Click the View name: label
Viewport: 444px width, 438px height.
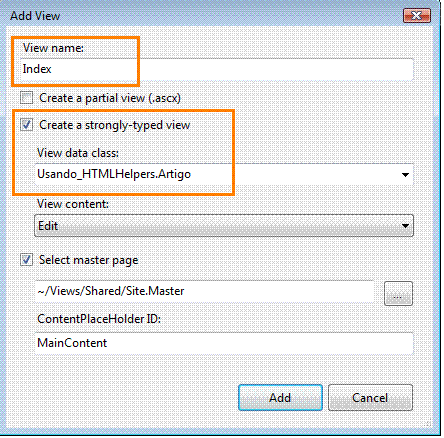click(53, 48)
